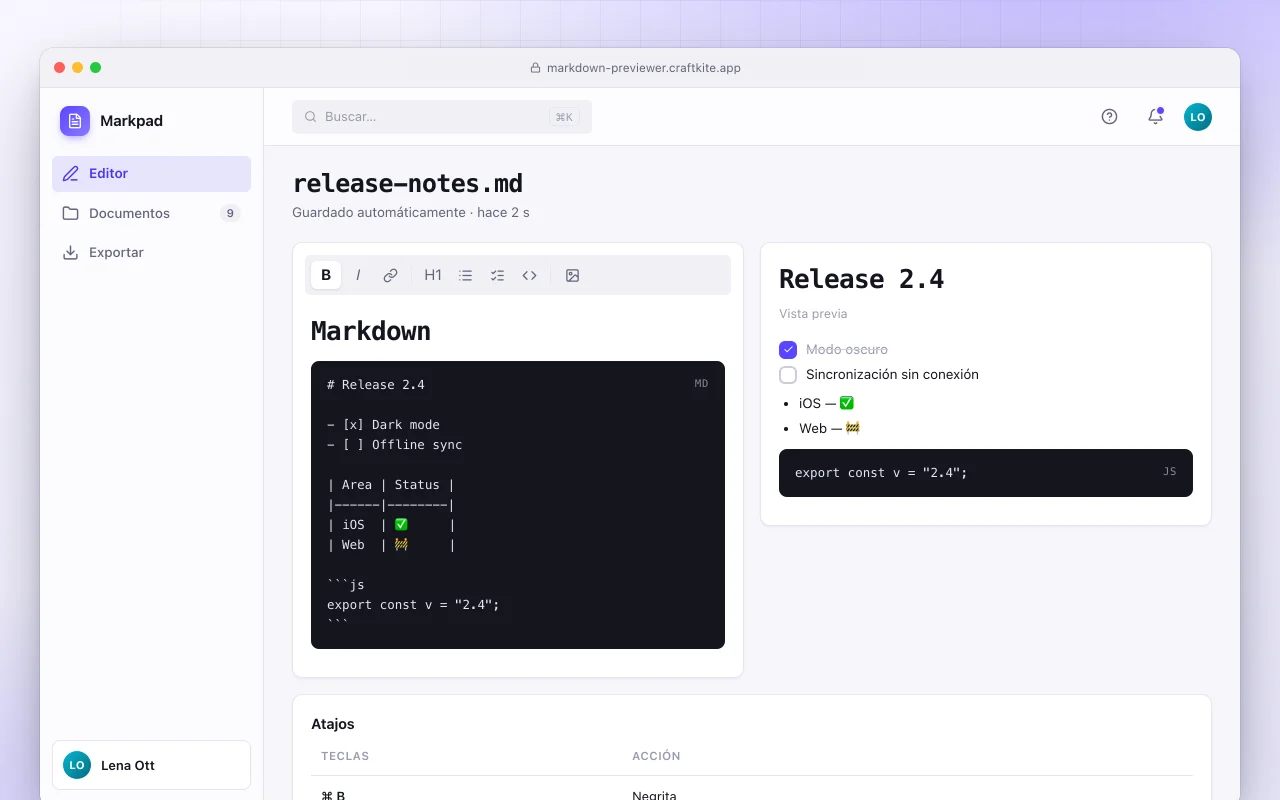Insert a link using toolbar icon

(x=390, y=275)
